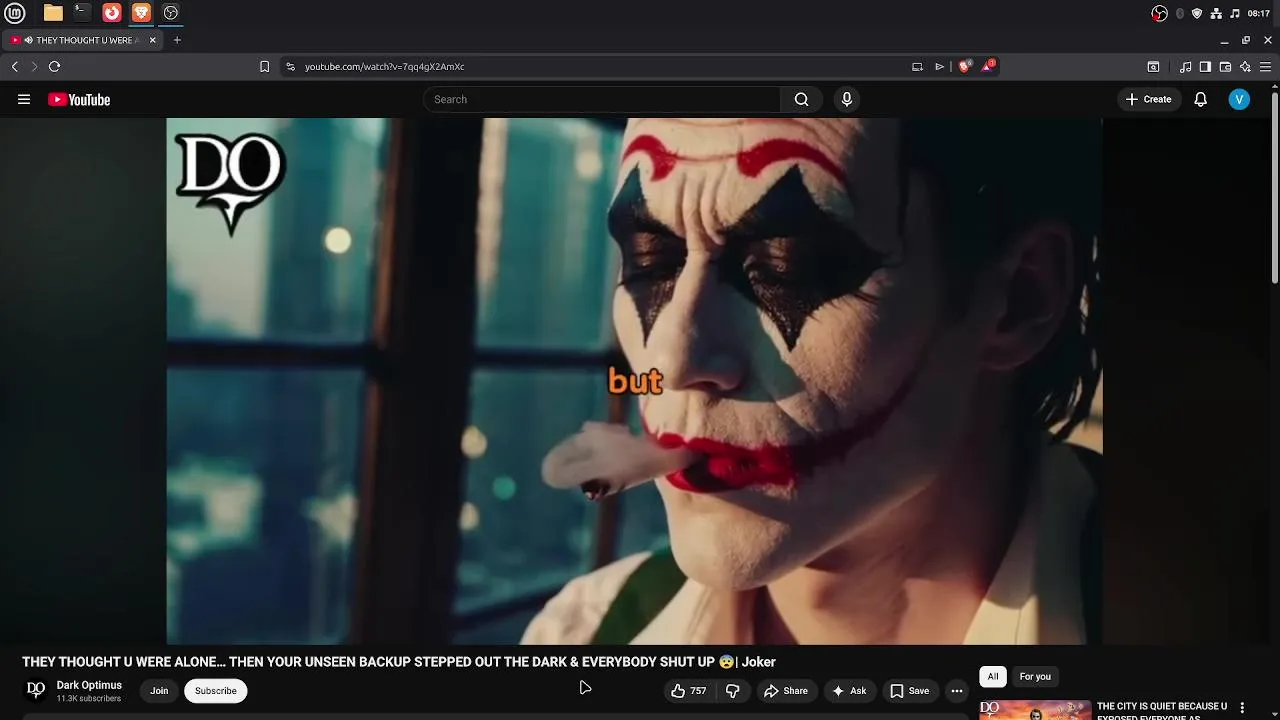
Task: Open the Create button
Action: point(1148,99)
